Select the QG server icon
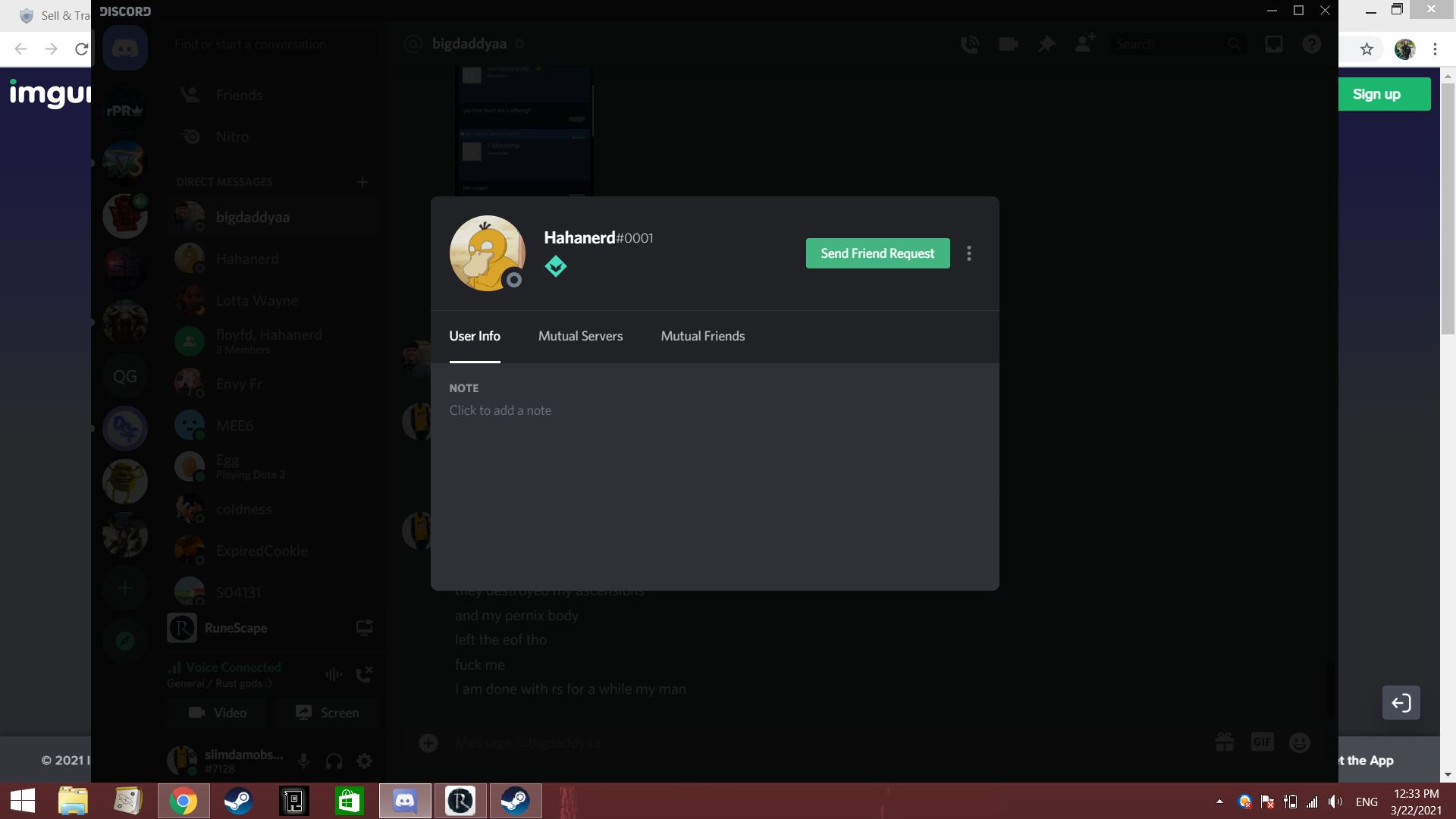Screen dimensions: 1456x819 [x=125, y=376]
